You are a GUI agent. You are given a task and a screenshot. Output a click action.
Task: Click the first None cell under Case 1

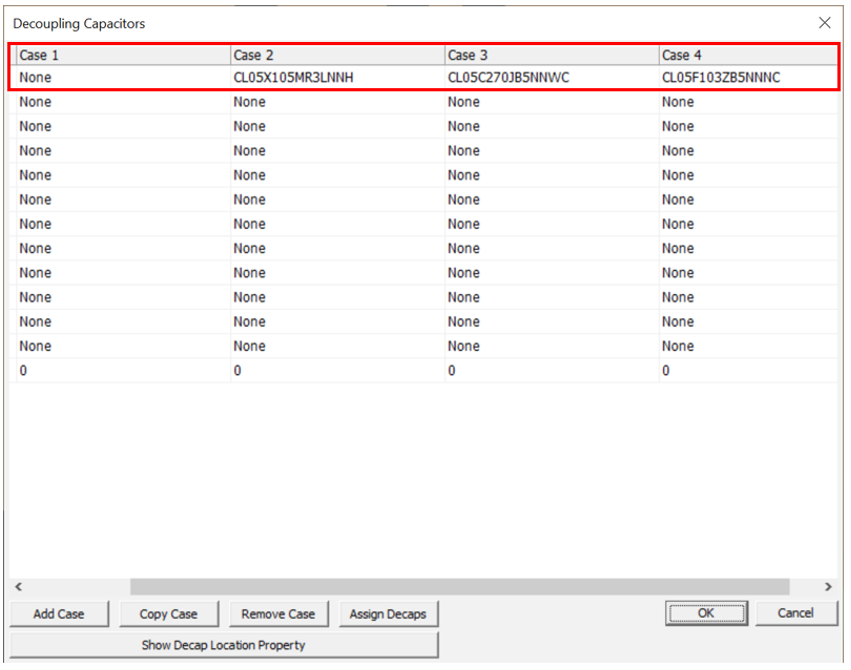pos(35,77)
